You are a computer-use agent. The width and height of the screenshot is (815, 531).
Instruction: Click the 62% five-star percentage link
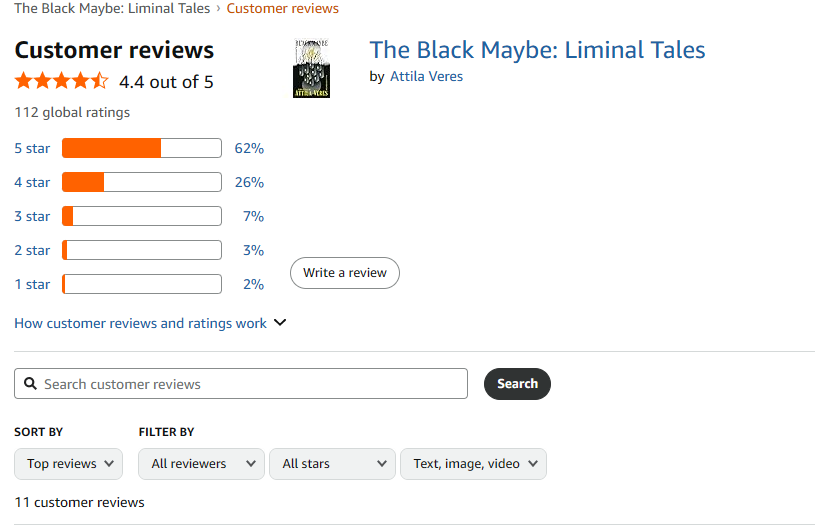point(249,148)
